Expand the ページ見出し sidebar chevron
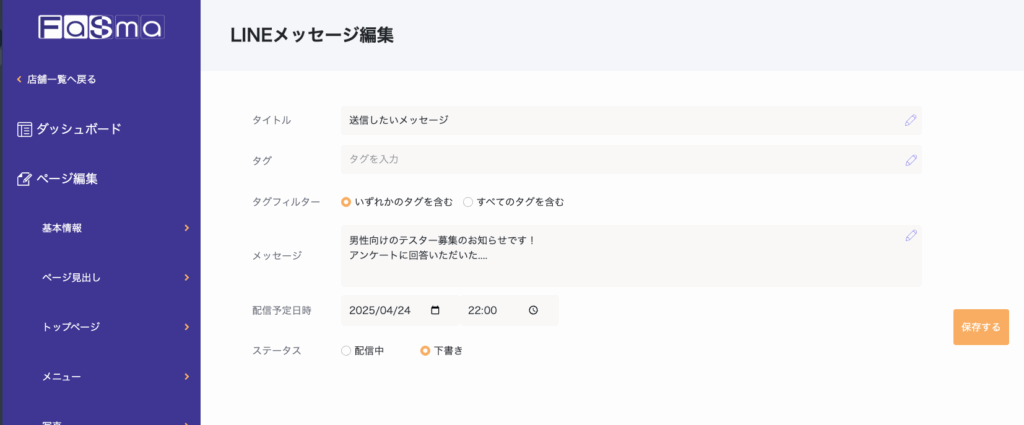Screen dimensions: 1024x425 coord(186,277)
